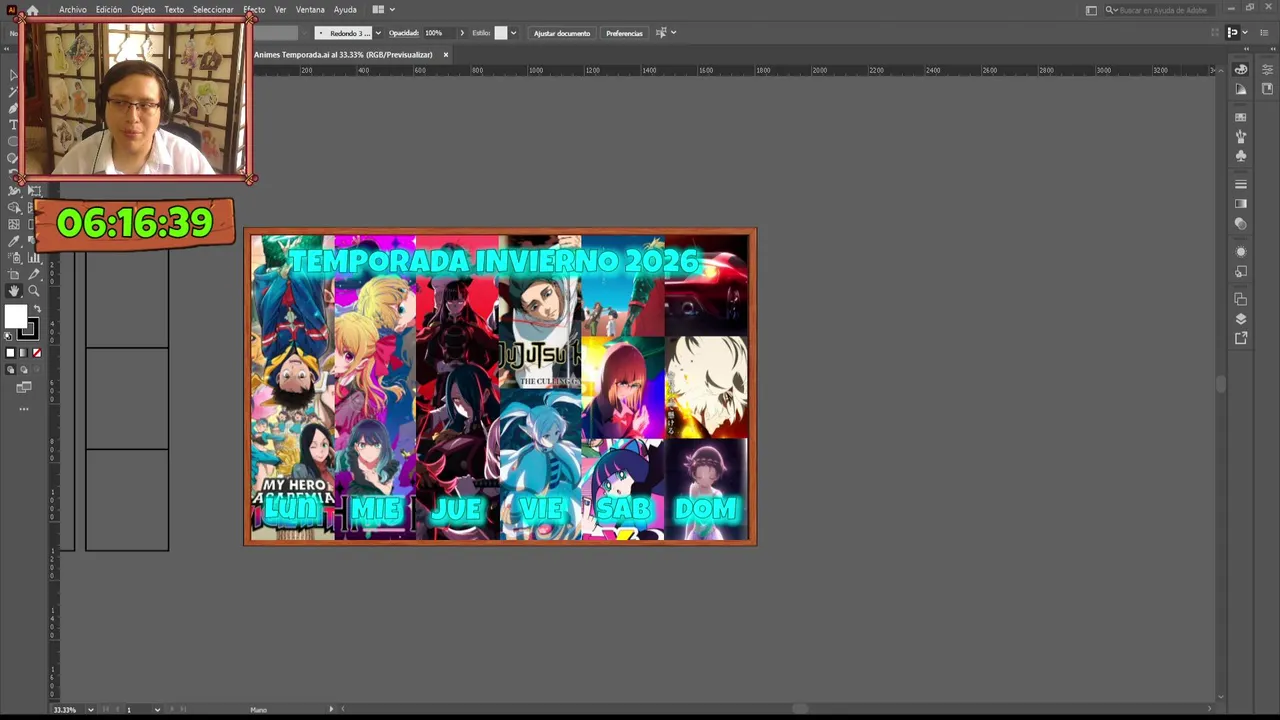Switch to Animes Temporada.ai document tab
Image resolution: width=1280 pixels, height=720 pixels.
tap(343, 55)
